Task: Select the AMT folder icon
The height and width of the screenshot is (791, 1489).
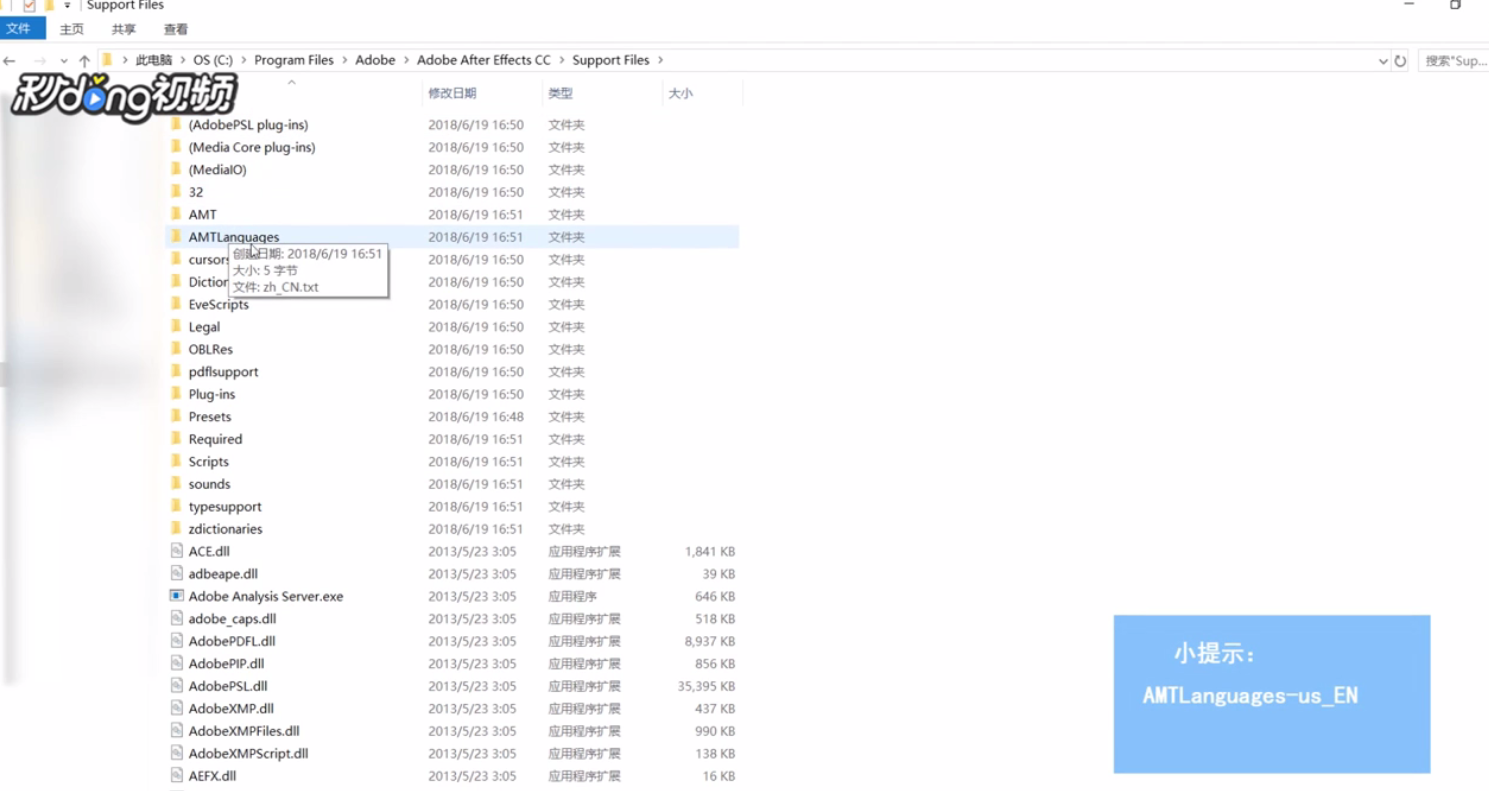Action: [176, 215]
